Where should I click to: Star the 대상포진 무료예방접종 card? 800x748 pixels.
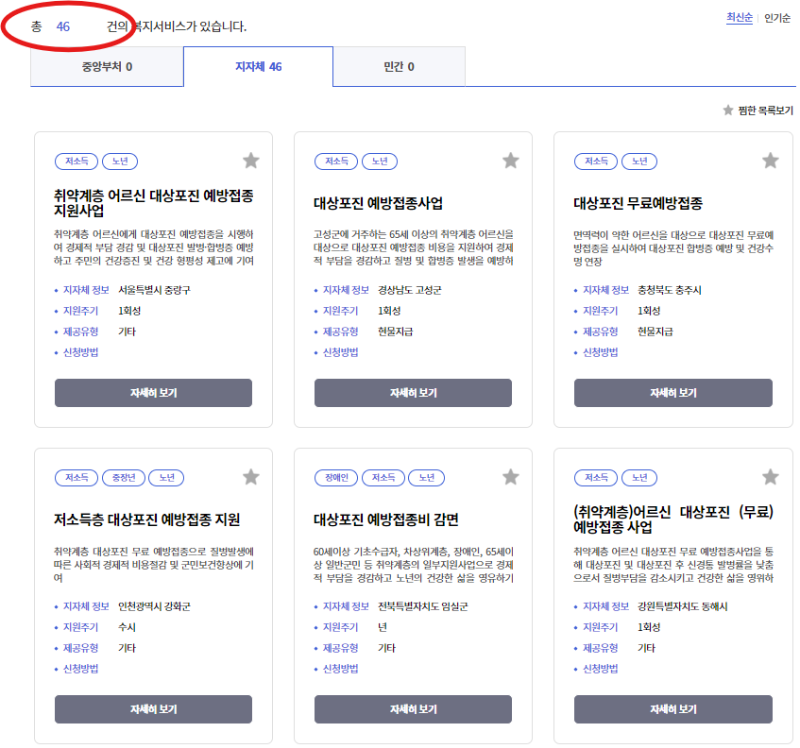[771, 159]
